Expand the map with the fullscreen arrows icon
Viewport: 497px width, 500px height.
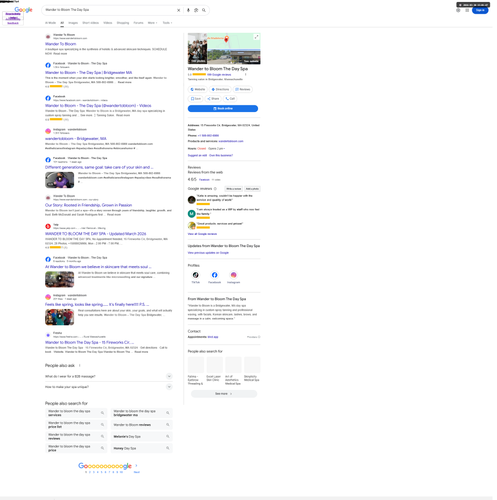point(256,37)
